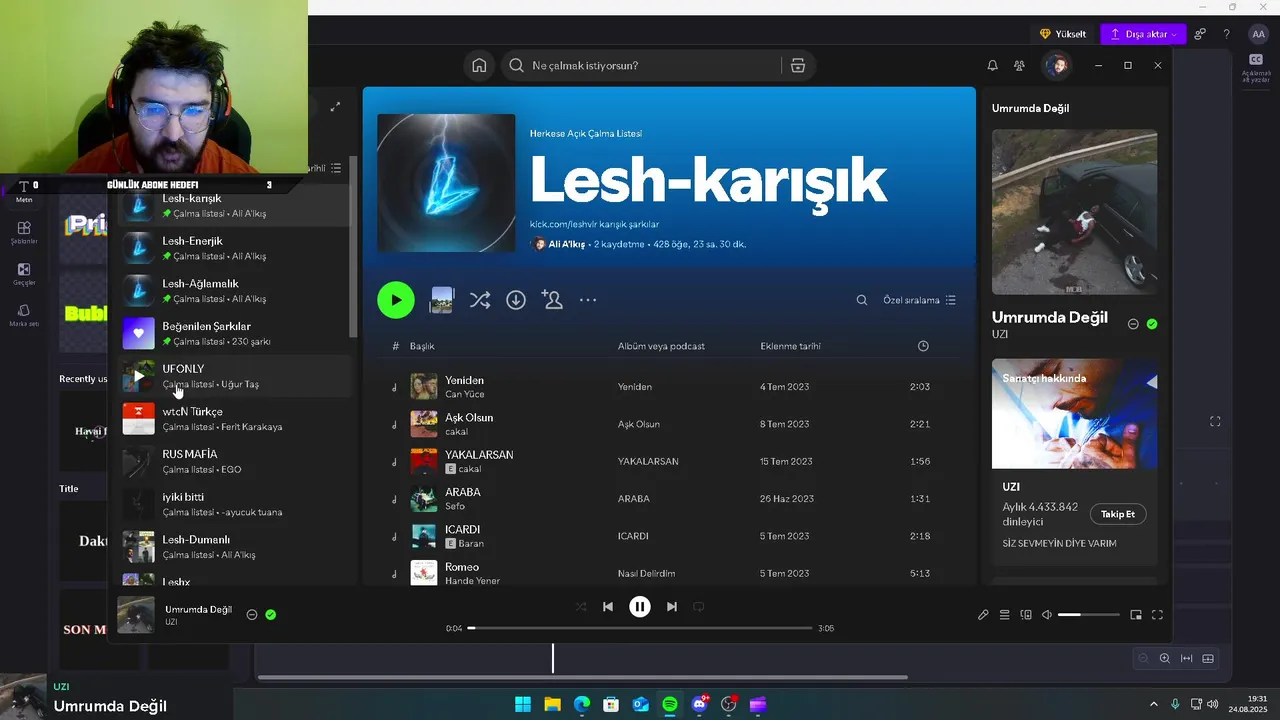Invite collaborators to the playlist
The width and height of the screenshot is (1280, 720).
[552, 300]
